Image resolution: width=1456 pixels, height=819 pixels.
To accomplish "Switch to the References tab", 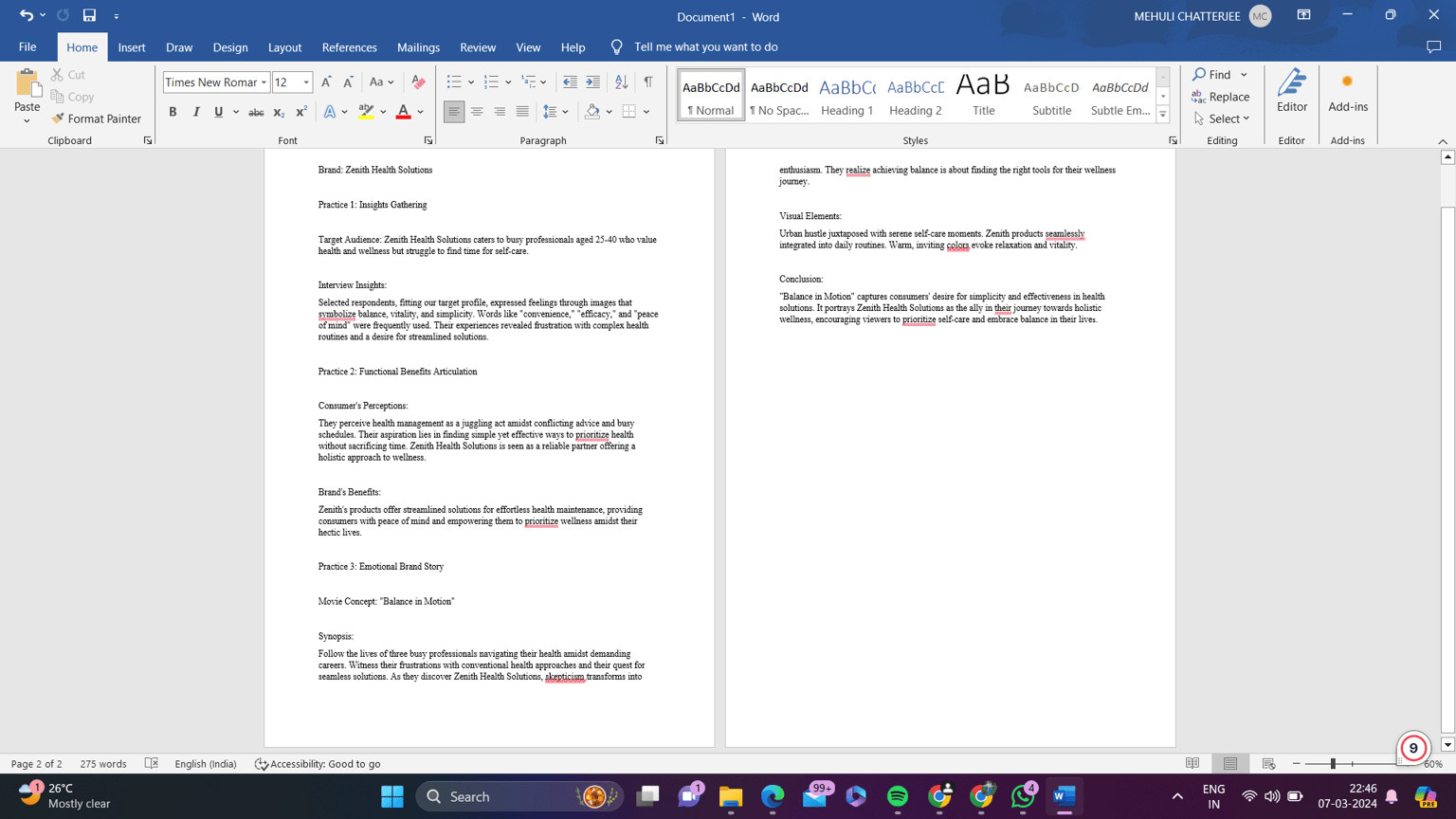I will [349, 46].
